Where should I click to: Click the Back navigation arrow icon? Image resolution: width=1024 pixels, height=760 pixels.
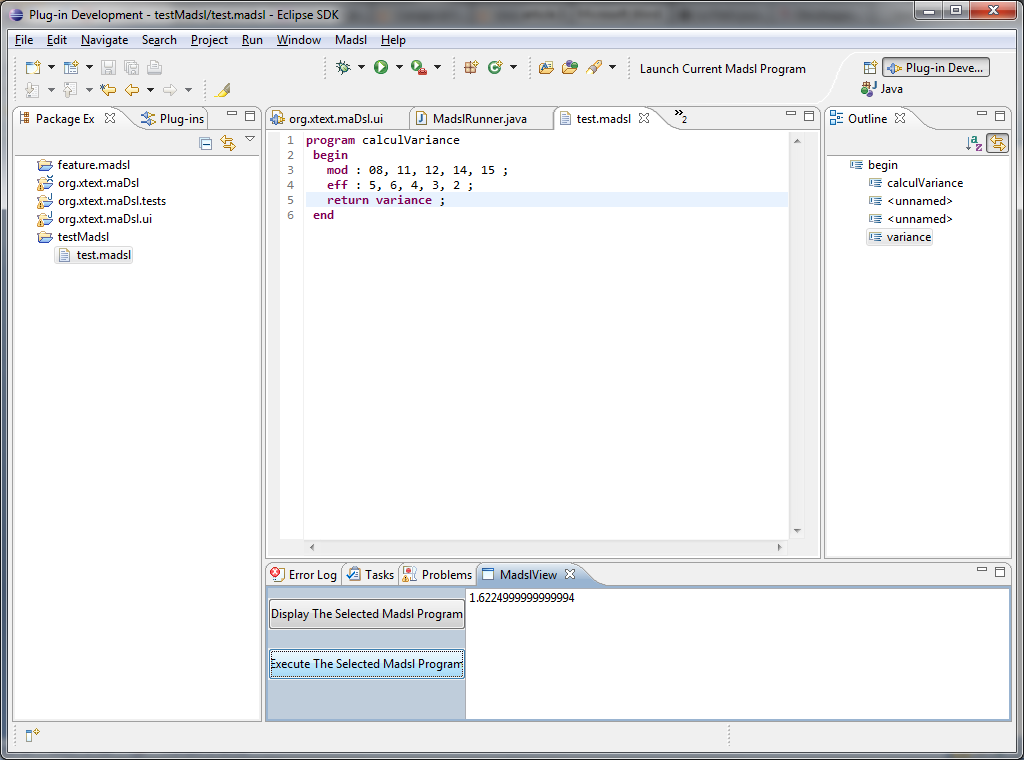pos(132,90)
